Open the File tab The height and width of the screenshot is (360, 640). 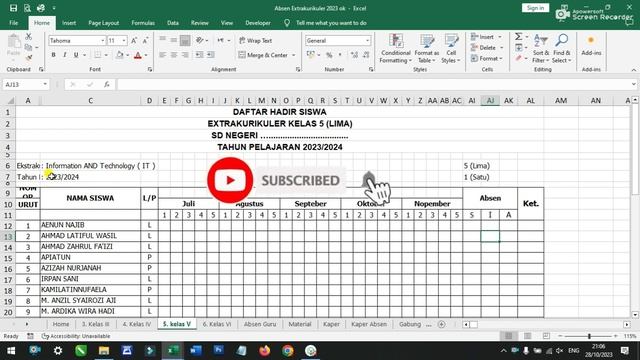[x=13, y=23]
